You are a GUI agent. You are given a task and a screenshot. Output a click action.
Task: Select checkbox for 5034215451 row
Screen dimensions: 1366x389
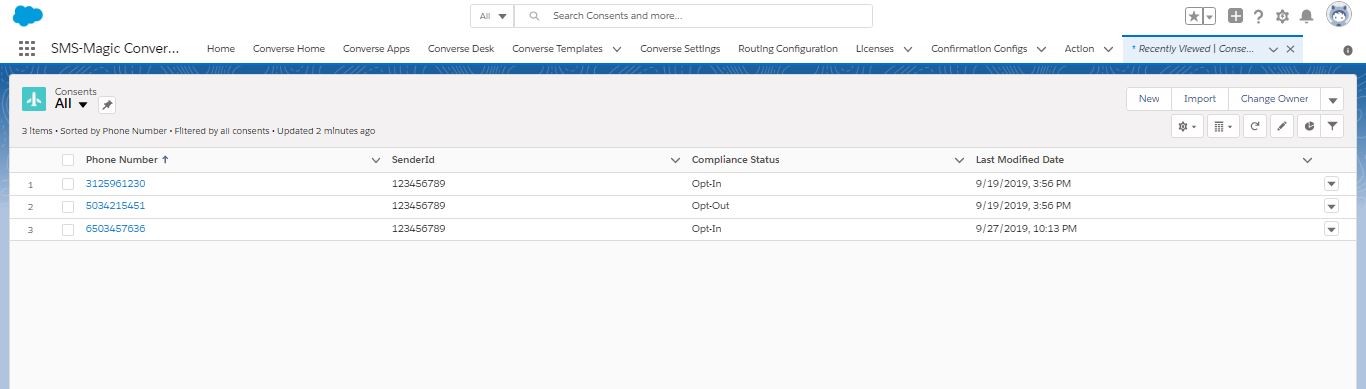tap(68, 206)
